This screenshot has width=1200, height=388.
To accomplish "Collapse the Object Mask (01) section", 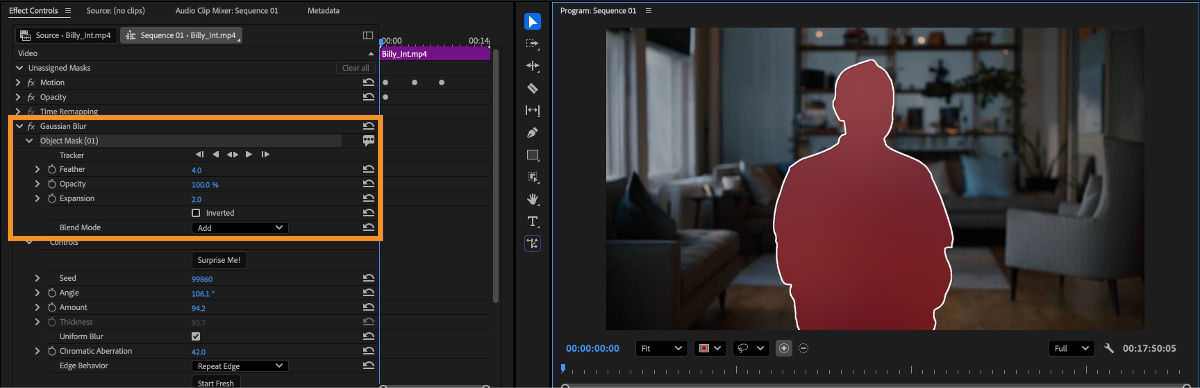I will point(29,141).
